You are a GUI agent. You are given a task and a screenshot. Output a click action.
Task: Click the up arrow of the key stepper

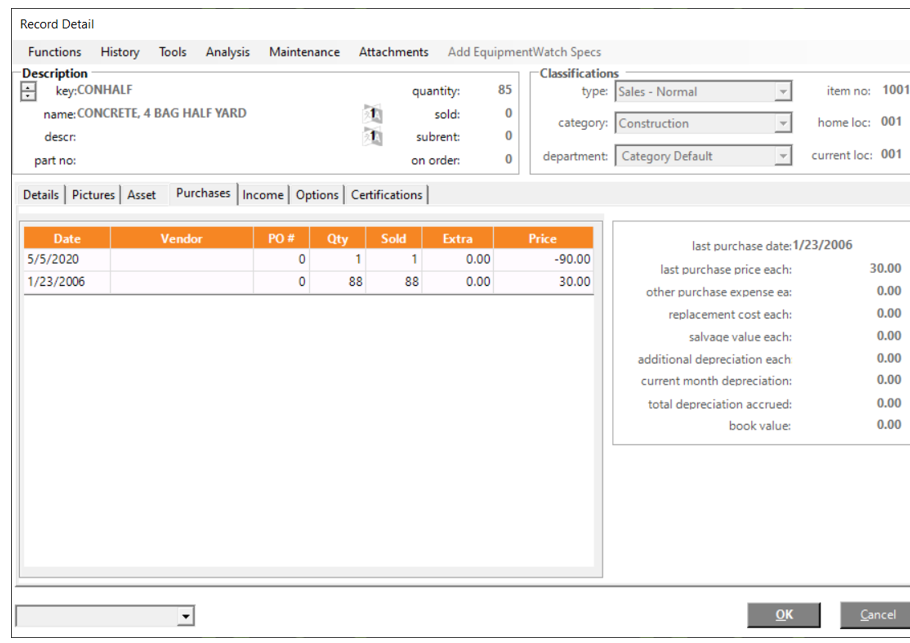click(28, 86)
